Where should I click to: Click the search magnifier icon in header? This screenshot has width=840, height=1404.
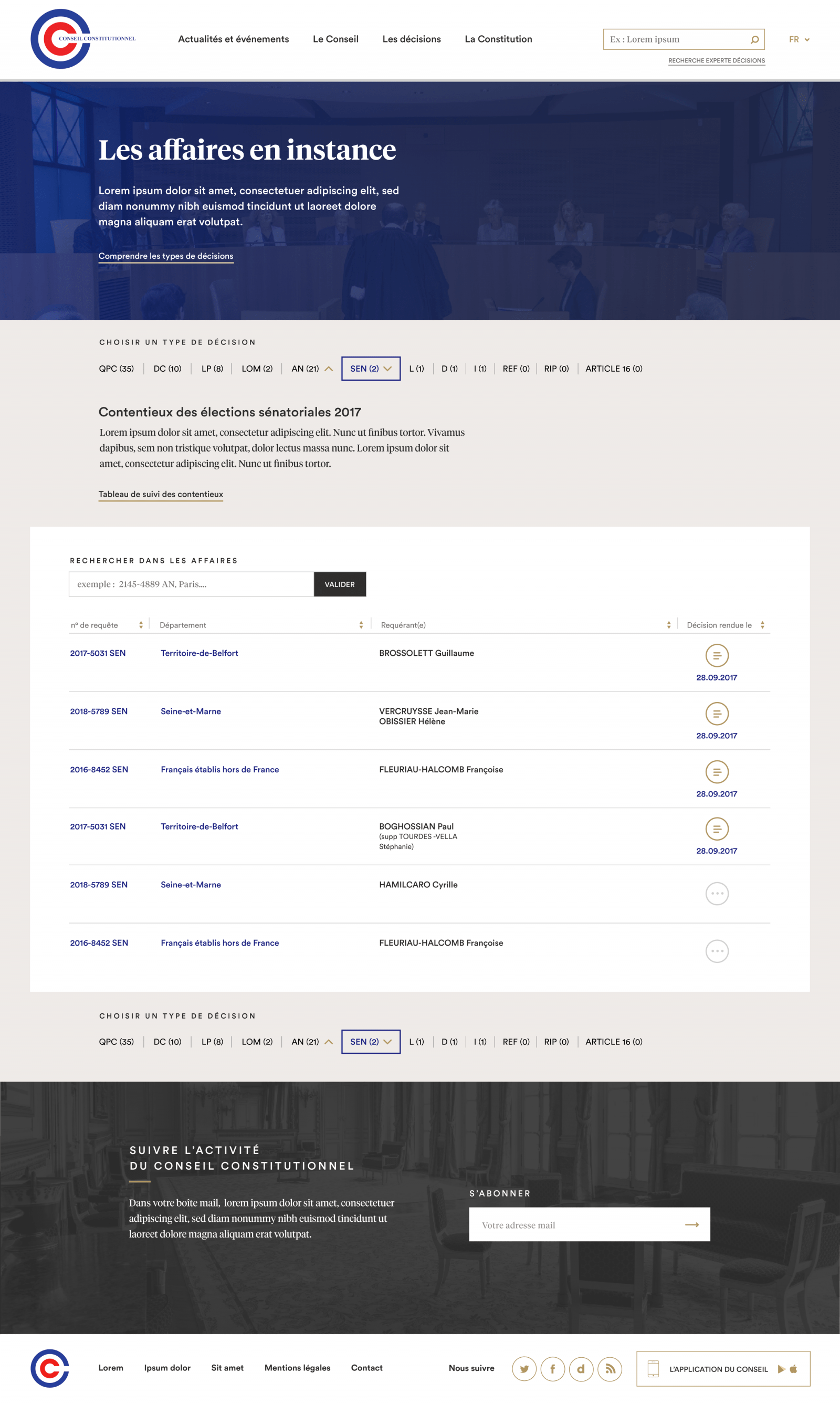tap(754, 39)
